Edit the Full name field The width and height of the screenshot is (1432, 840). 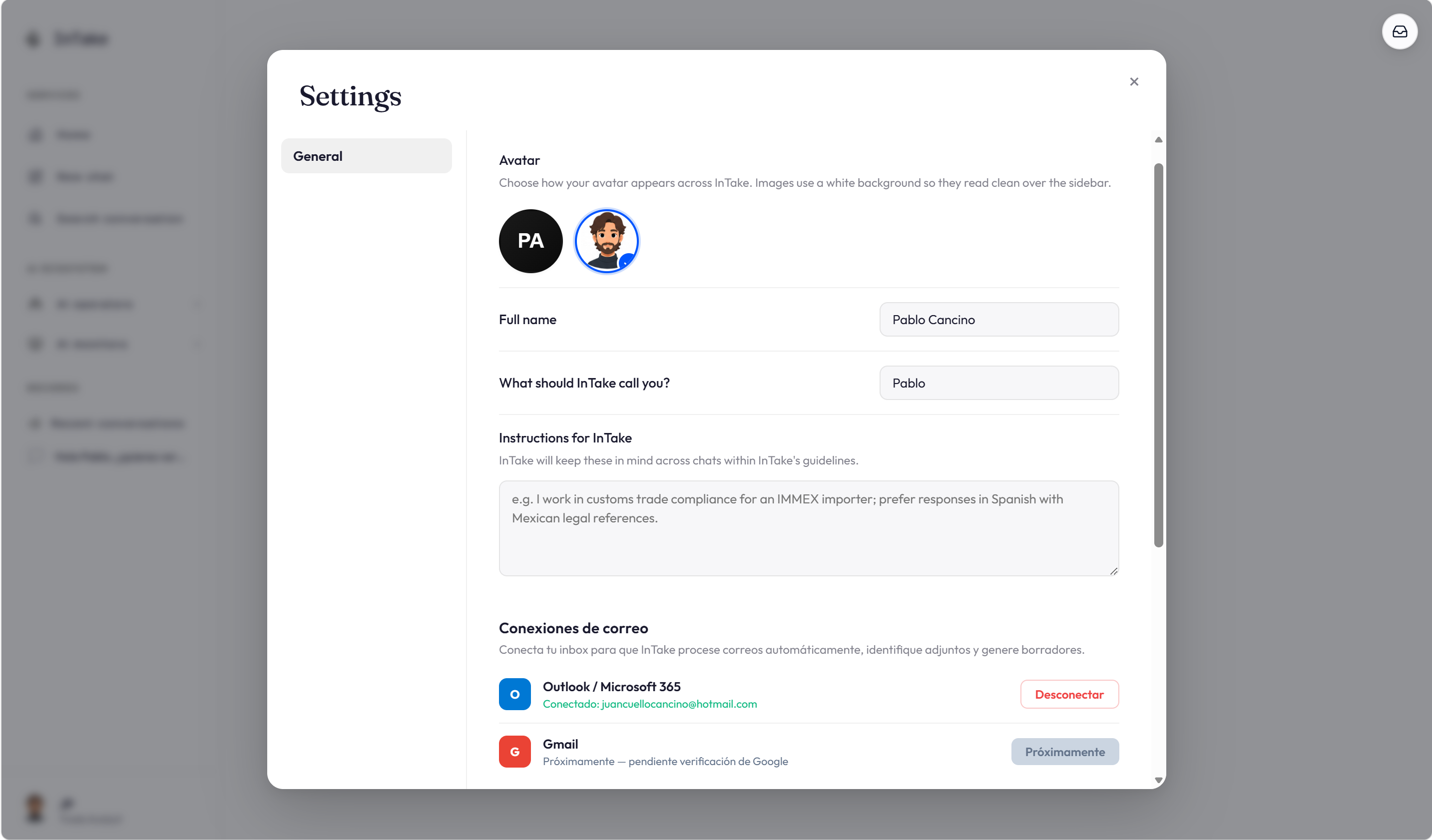pos(999,320)
